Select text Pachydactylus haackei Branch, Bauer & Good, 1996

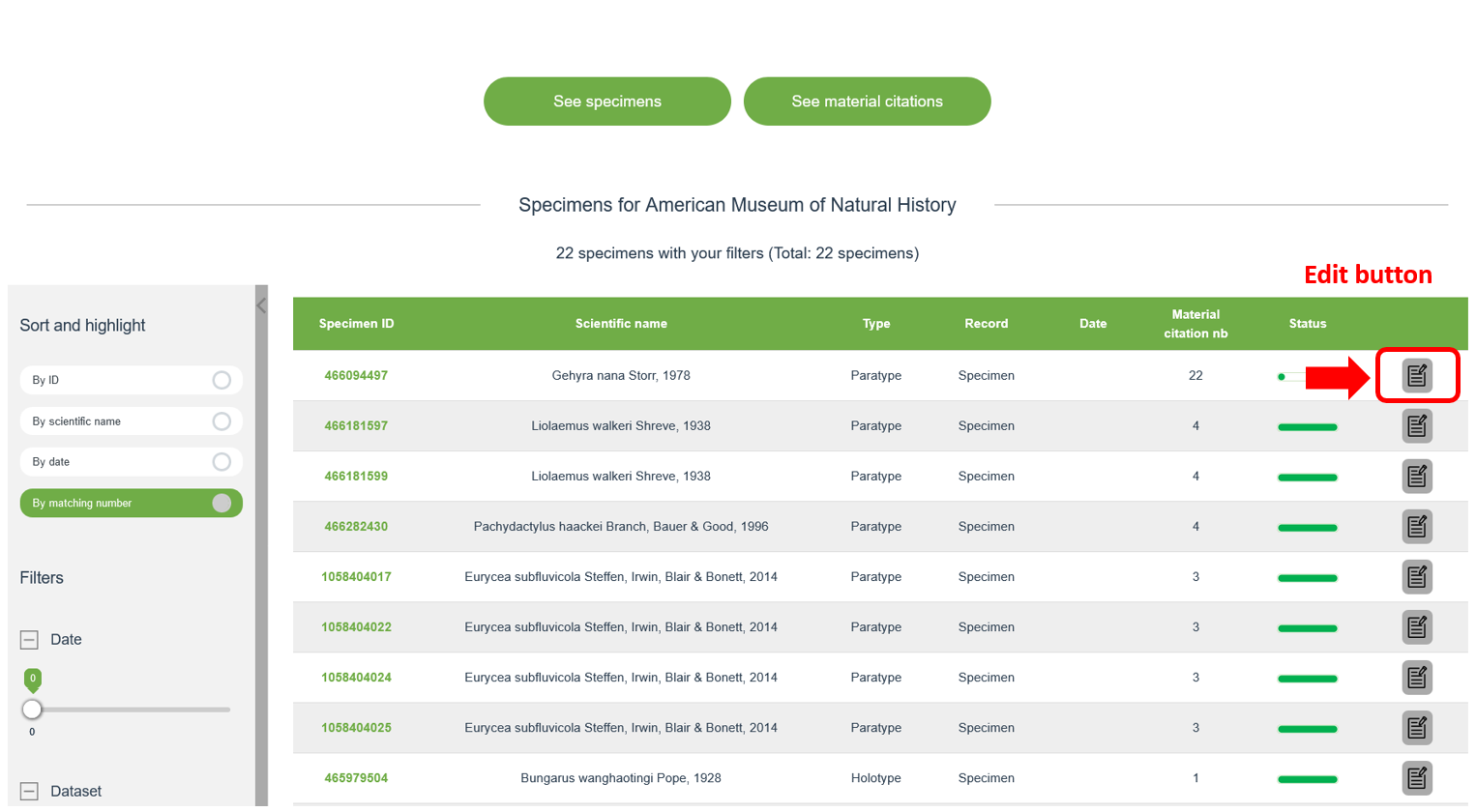pos(621,526)
